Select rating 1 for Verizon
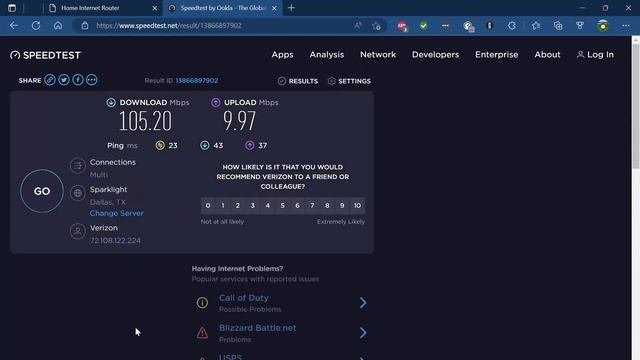The image size is (640, 360). 223,206
